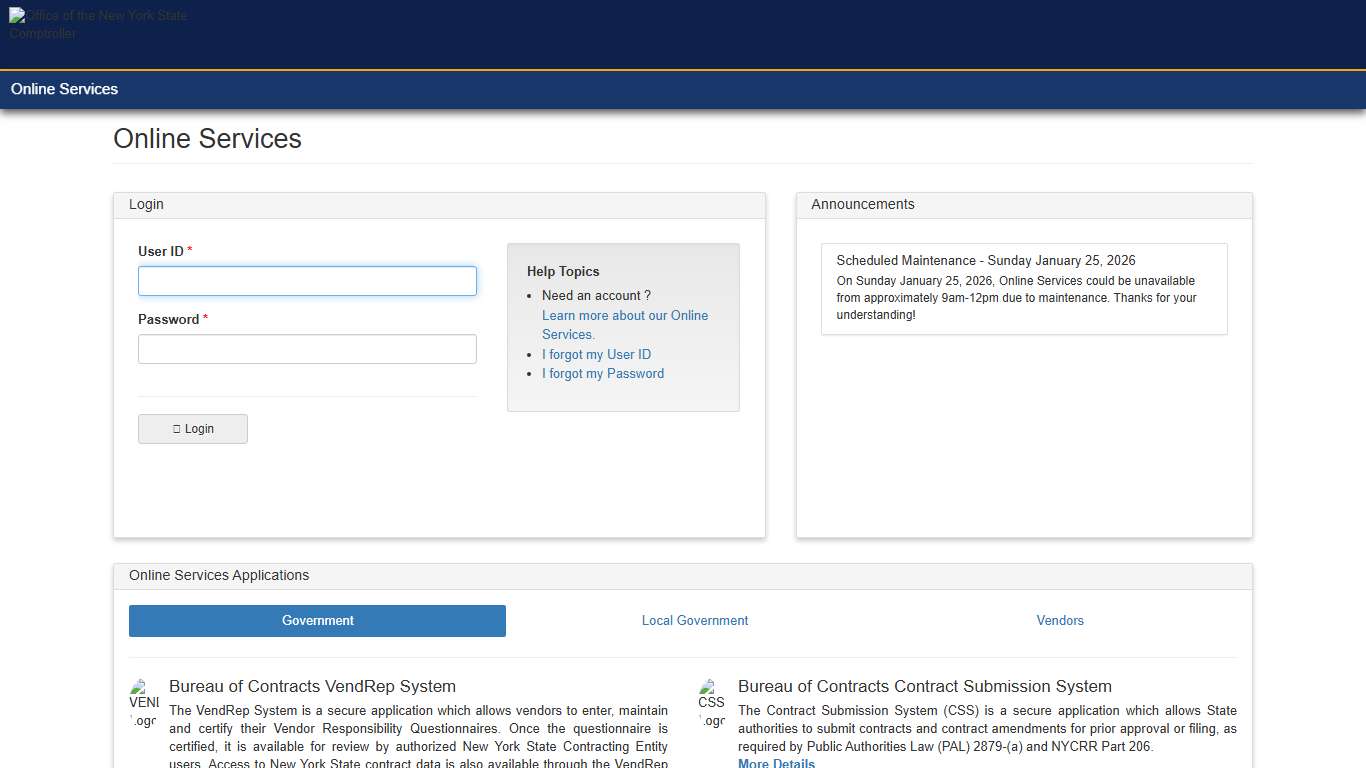
Task: Click the Office of the NYS Comptroller logo
Action: point(97,24)
